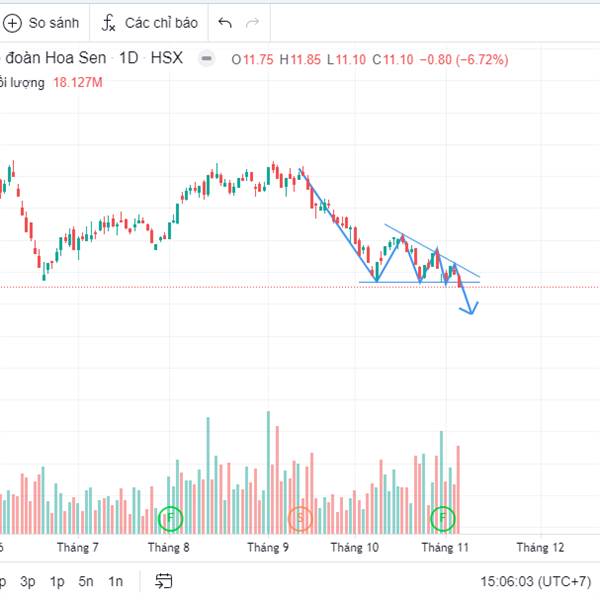Click the green event marker near Tháng 11

point(443,518)
